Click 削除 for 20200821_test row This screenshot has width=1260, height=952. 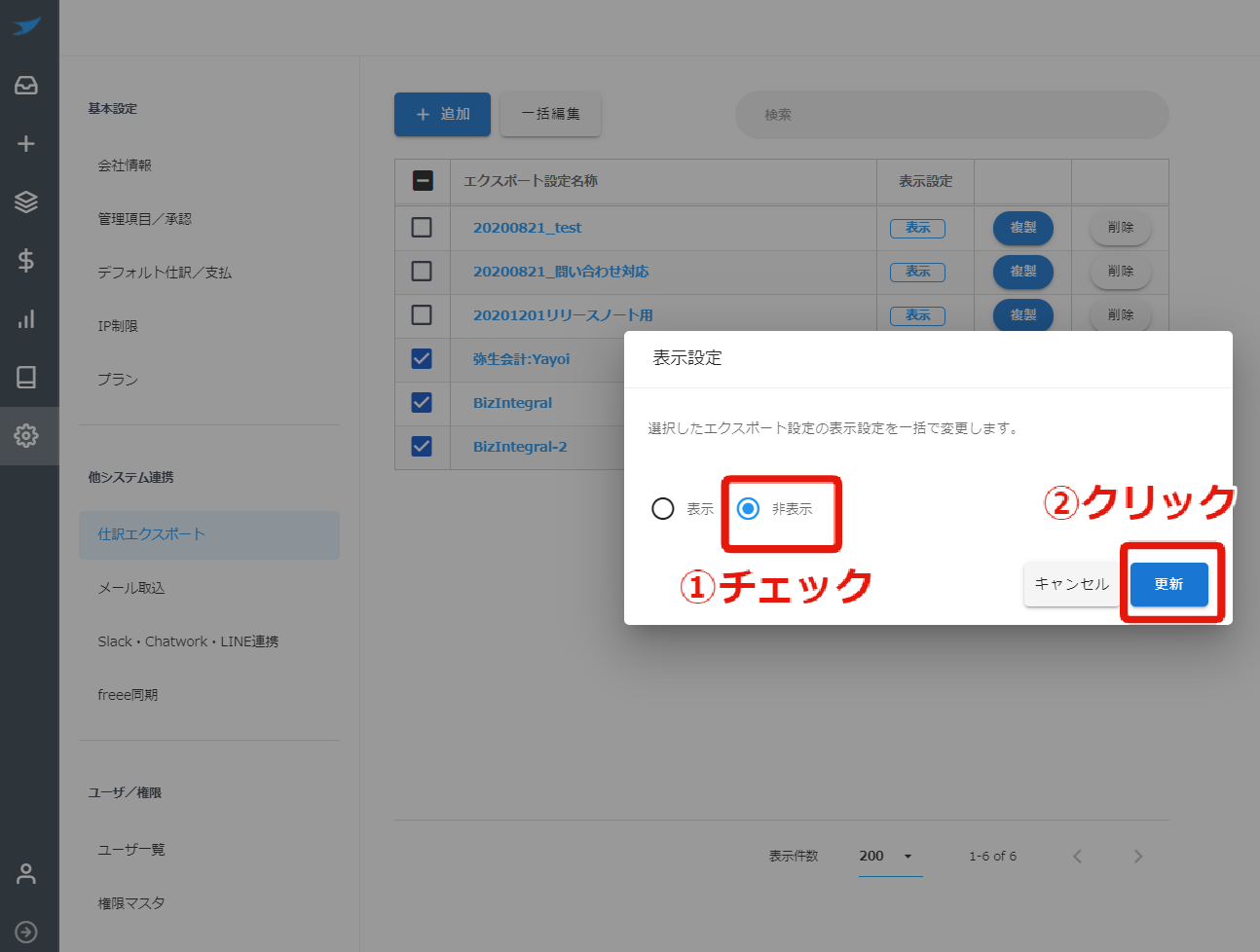tap(1121, 227)
